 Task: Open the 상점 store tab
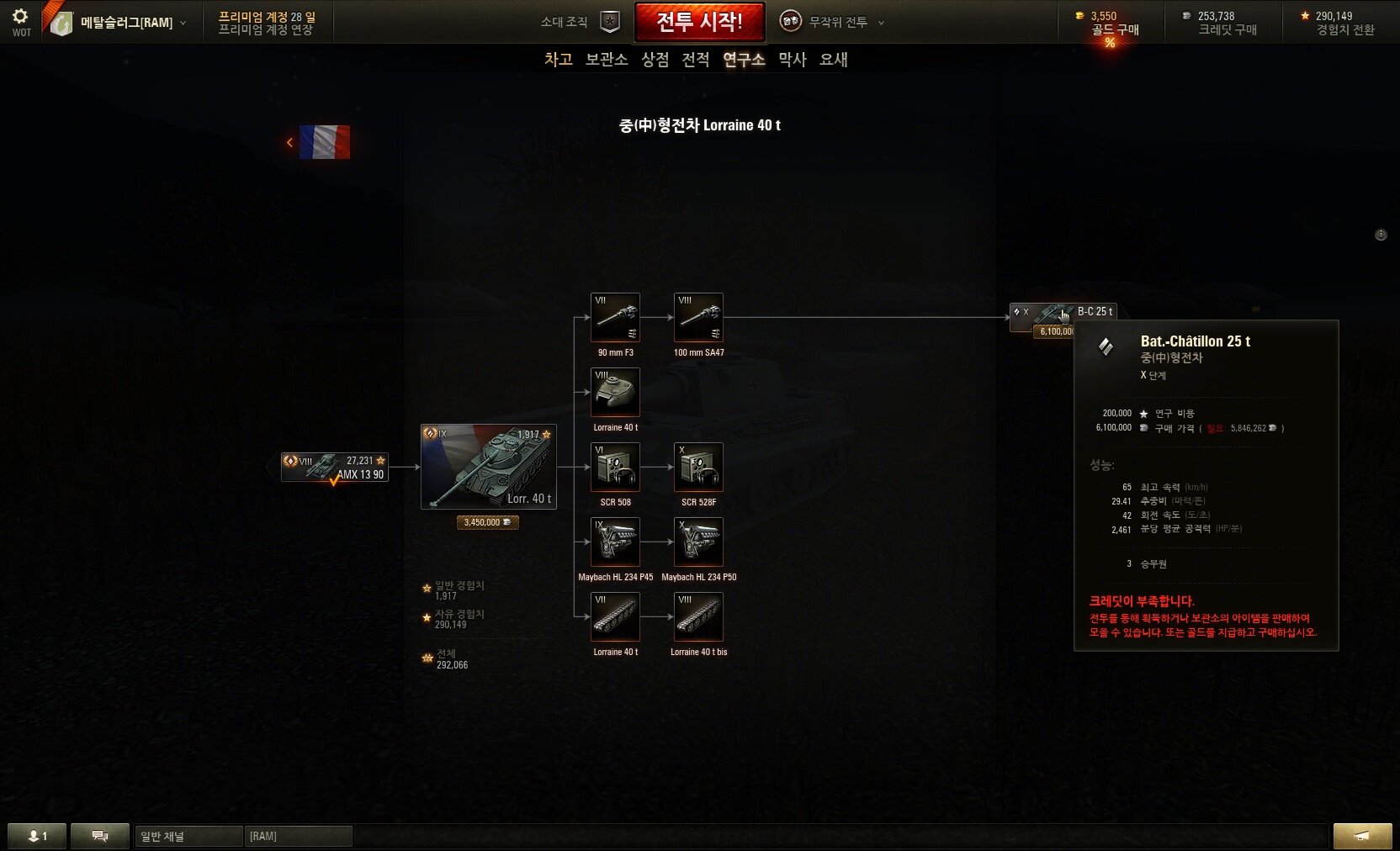point(655,60)
